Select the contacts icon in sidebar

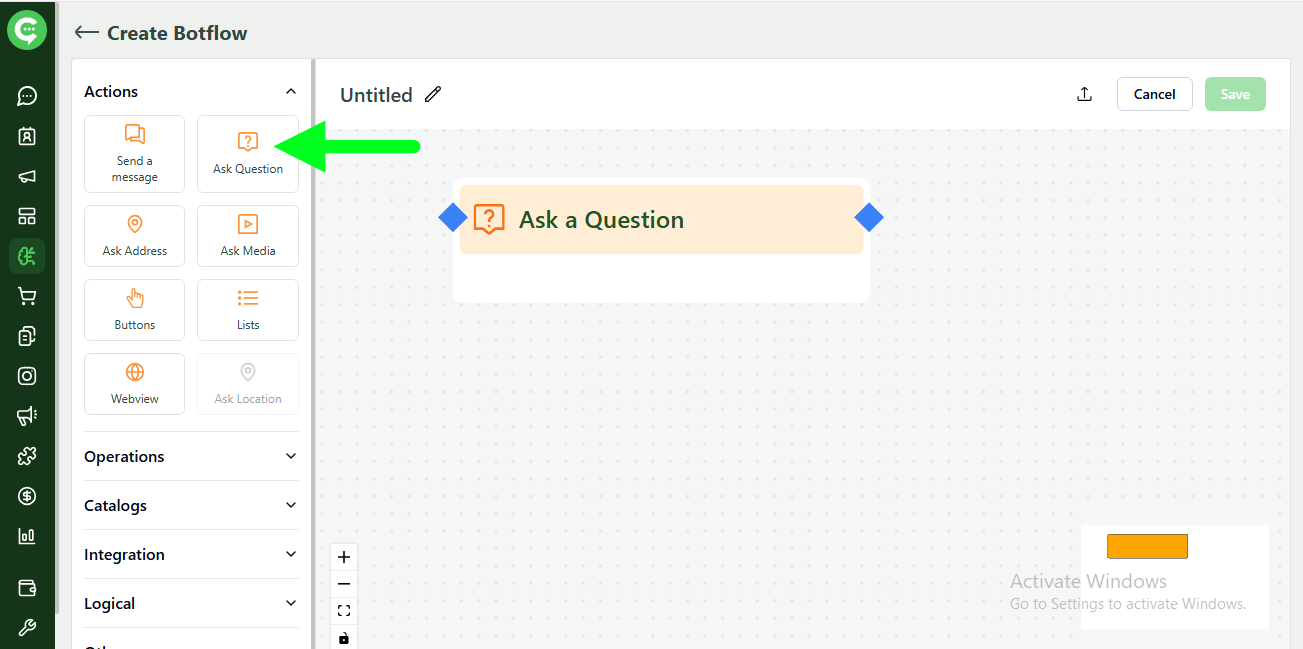point(27,136)
